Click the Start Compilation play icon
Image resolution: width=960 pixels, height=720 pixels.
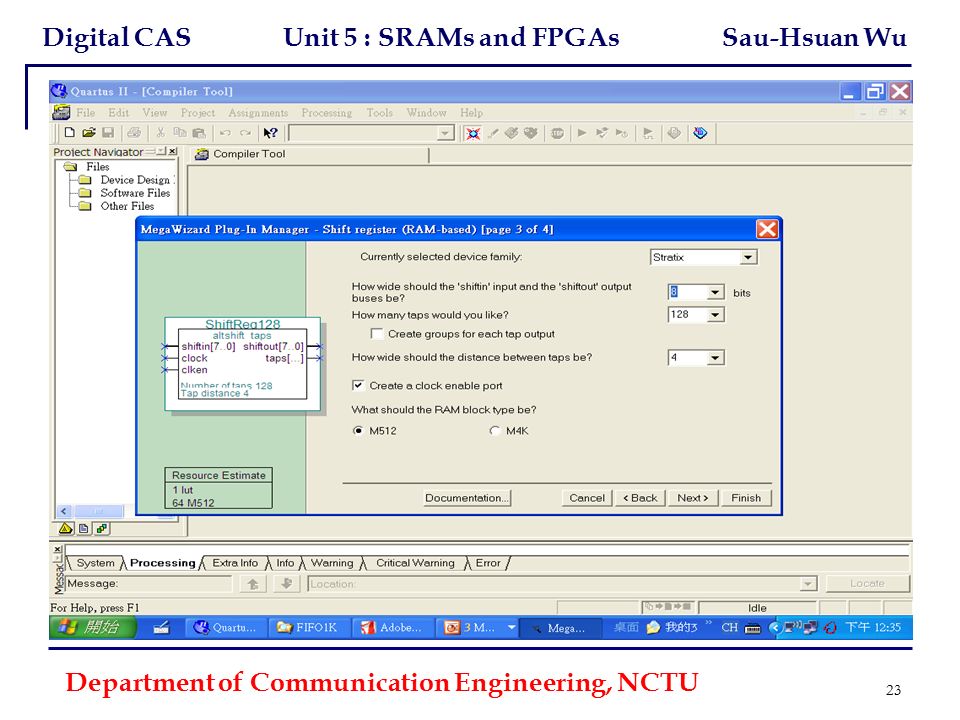point(582,133)
